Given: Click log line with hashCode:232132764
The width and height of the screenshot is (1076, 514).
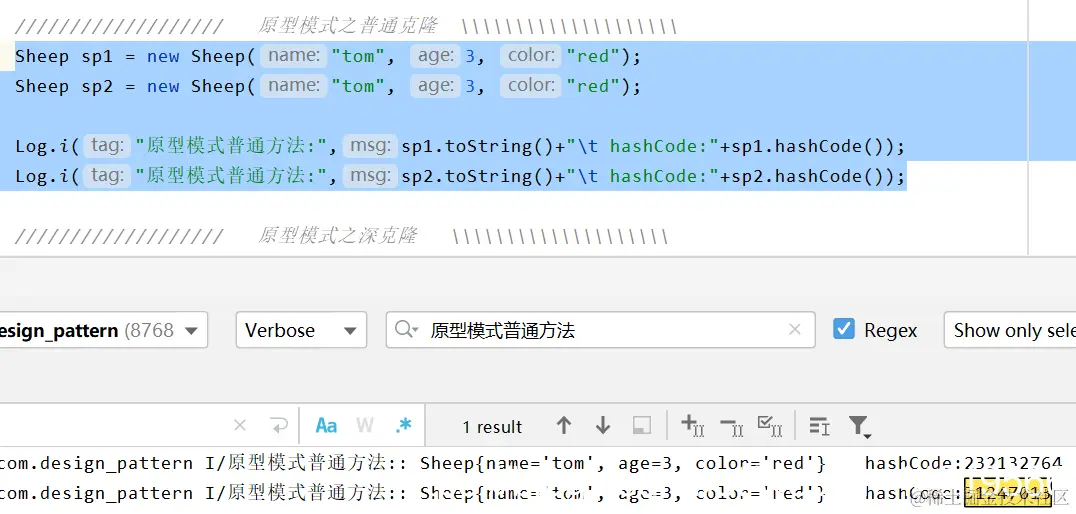Looking at the screenshot, I should (531, 463).
